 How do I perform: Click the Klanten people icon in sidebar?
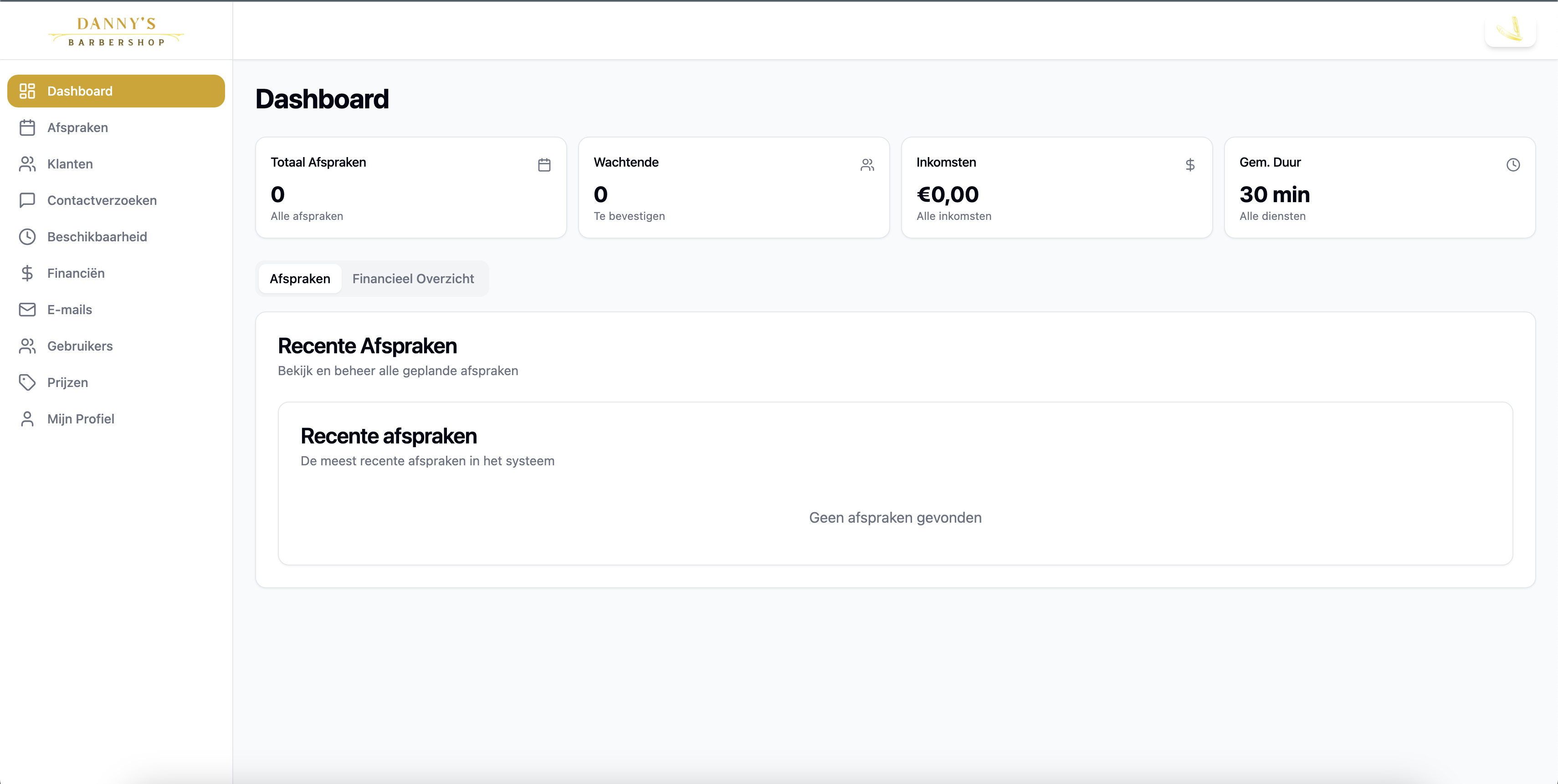pyautogui.click(x=27, y=164)
